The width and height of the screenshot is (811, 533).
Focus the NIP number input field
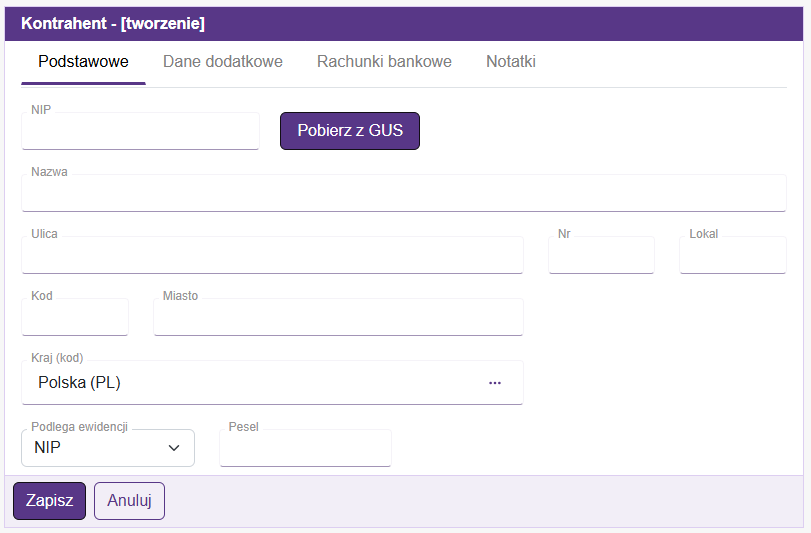[x=140, y=132]
